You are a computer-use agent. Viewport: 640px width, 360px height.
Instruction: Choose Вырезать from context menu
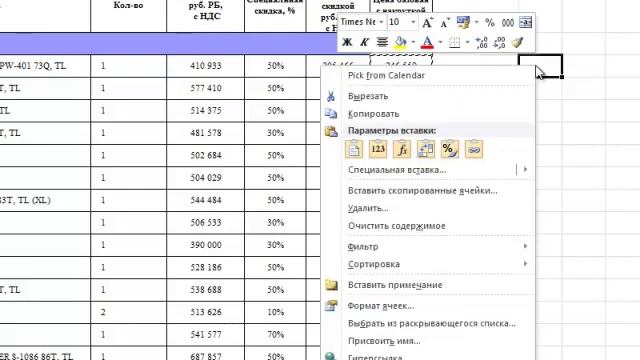[x=368, y=96]
